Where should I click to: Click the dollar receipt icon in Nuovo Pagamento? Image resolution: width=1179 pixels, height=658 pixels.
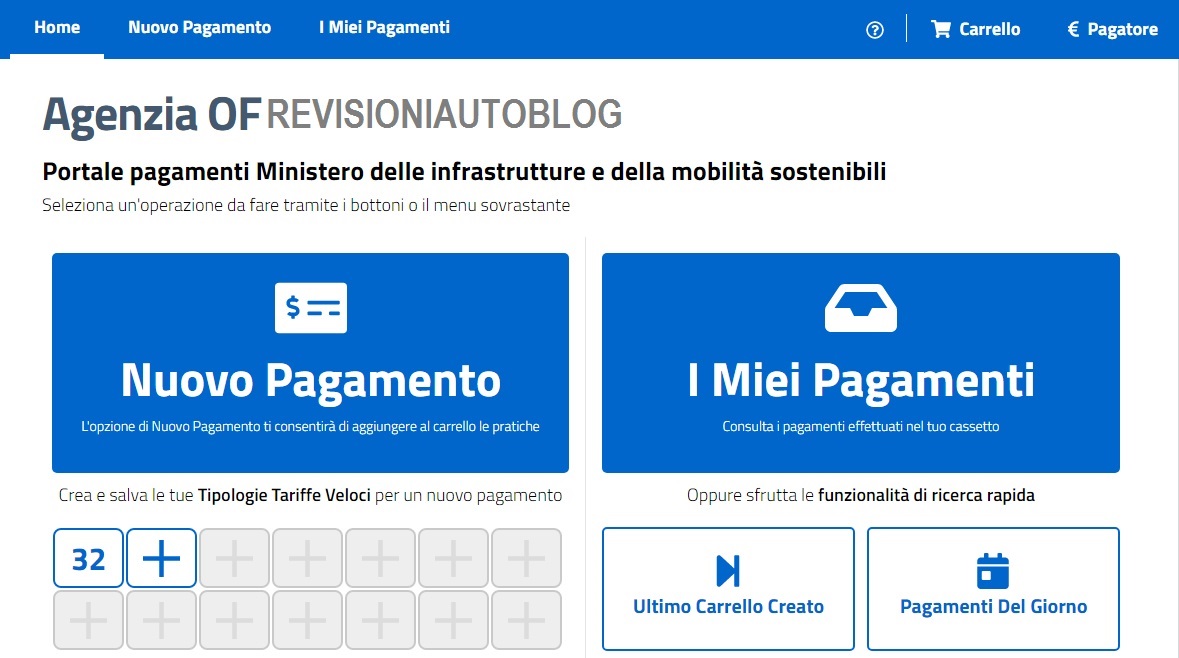coord(311,308)
